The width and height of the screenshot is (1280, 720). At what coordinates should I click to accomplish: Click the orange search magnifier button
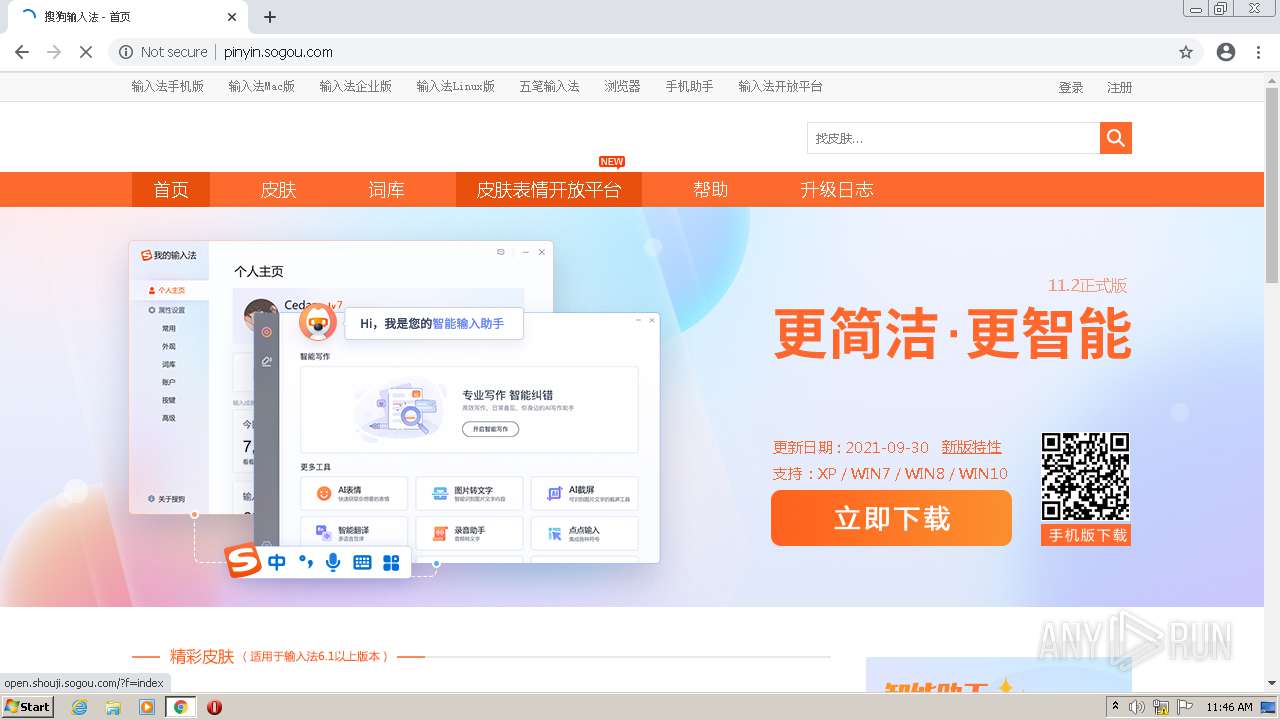pos(1116,138)
